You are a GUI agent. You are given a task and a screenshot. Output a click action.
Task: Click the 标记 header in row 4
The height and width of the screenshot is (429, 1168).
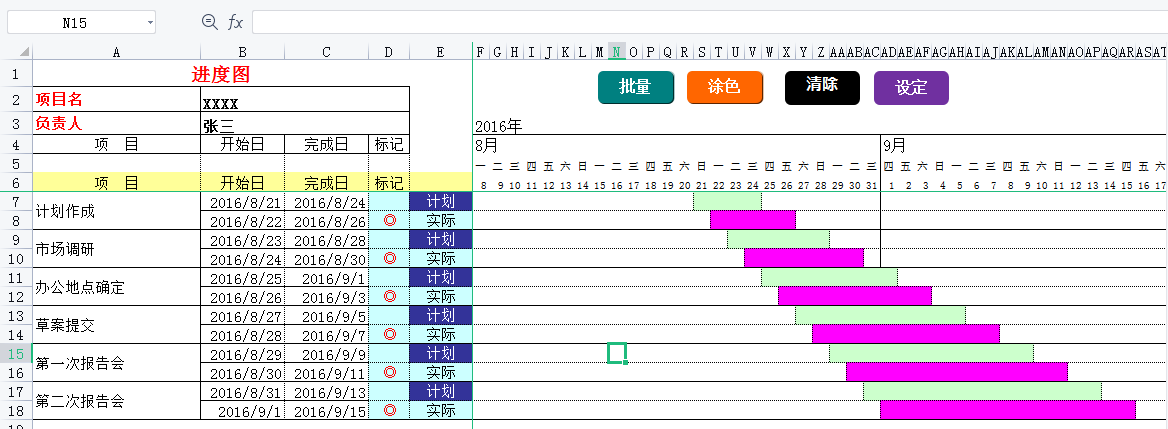(389, 144)
